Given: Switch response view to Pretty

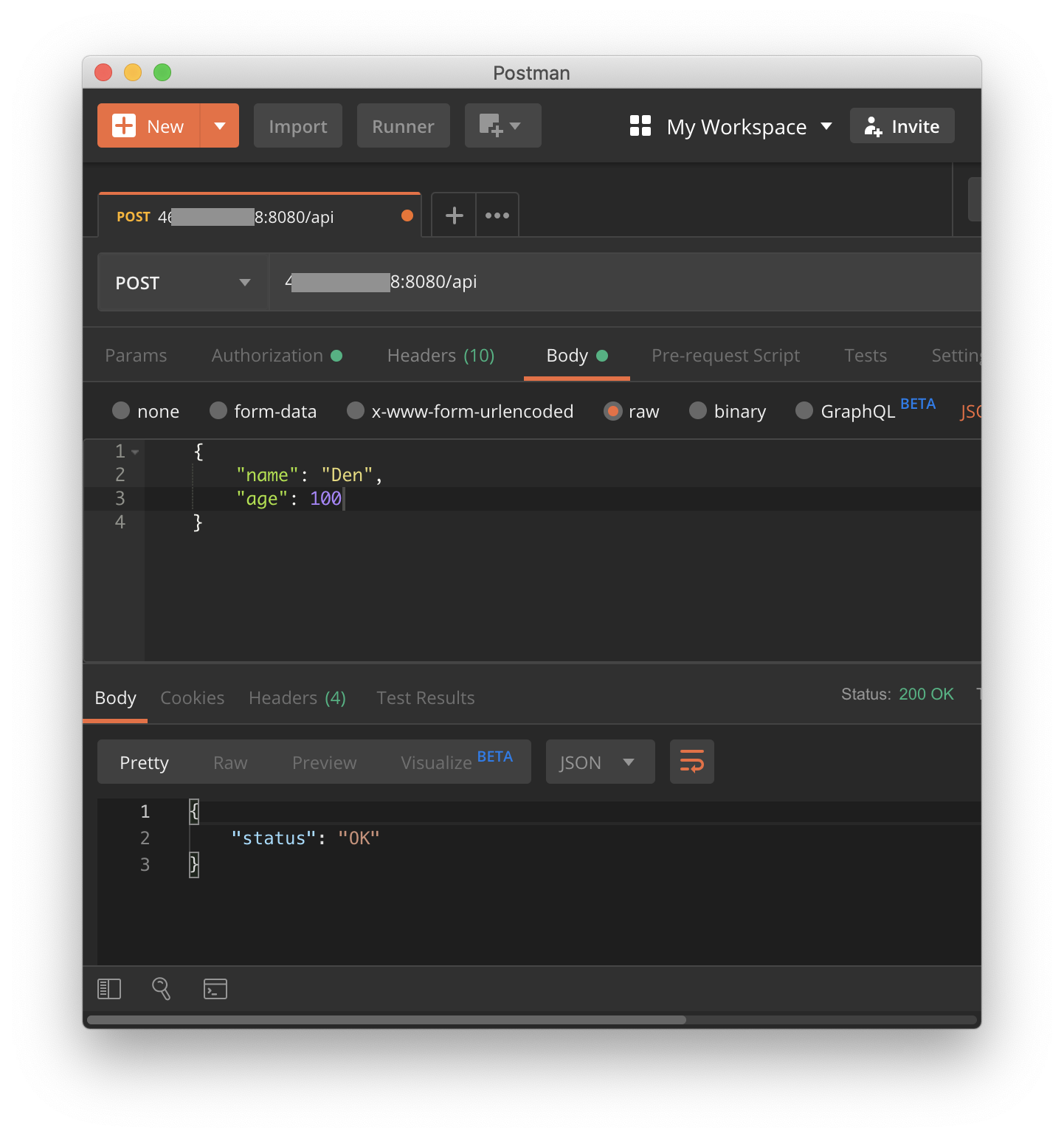Looking at the screenshot, I should pos(145,762).
